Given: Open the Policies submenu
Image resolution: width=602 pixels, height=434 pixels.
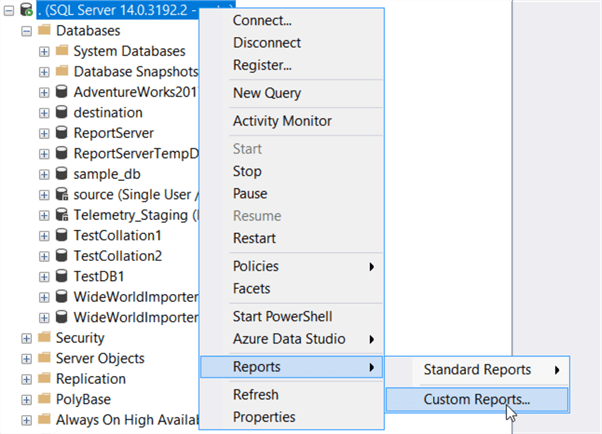Looking at the screenshot, I should pyautogui.click(x=292, y=266).
